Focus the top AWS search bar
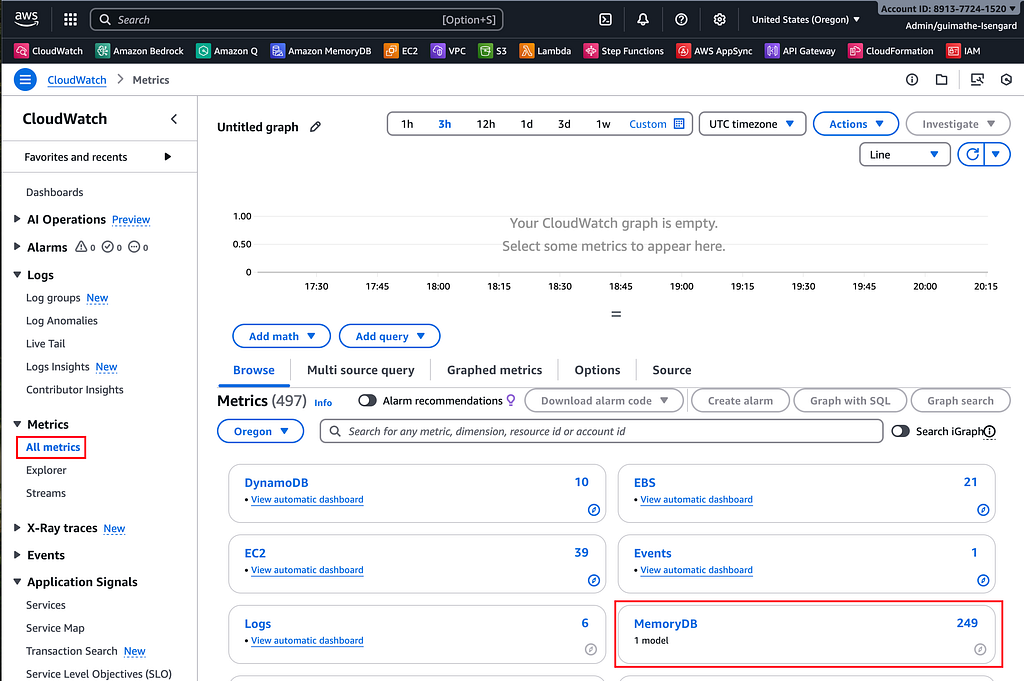 [296, 20]
